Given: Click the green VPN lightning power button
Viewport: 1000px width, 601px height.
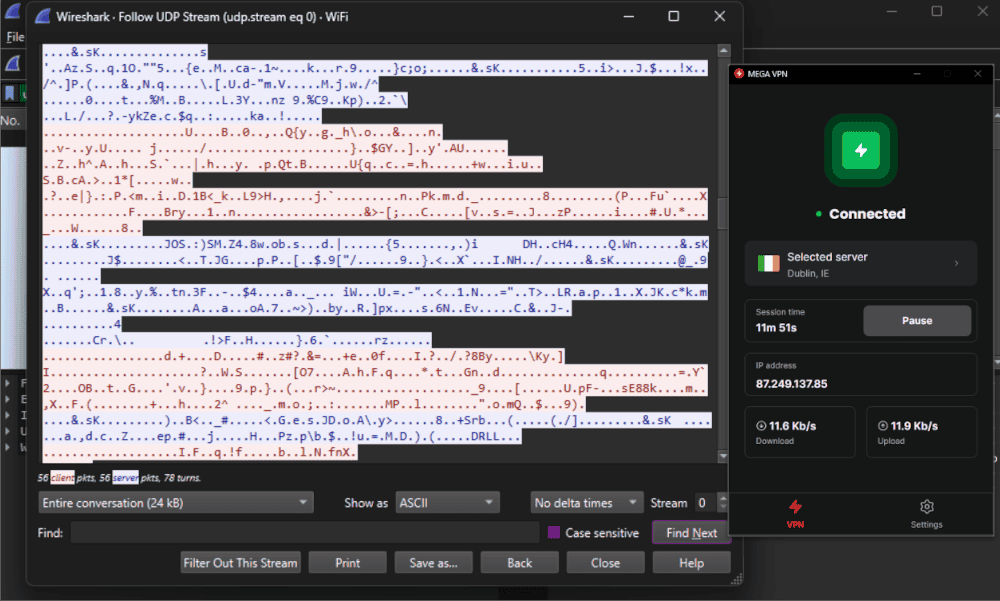Looking at the screenshot, I should coord(860,150).
